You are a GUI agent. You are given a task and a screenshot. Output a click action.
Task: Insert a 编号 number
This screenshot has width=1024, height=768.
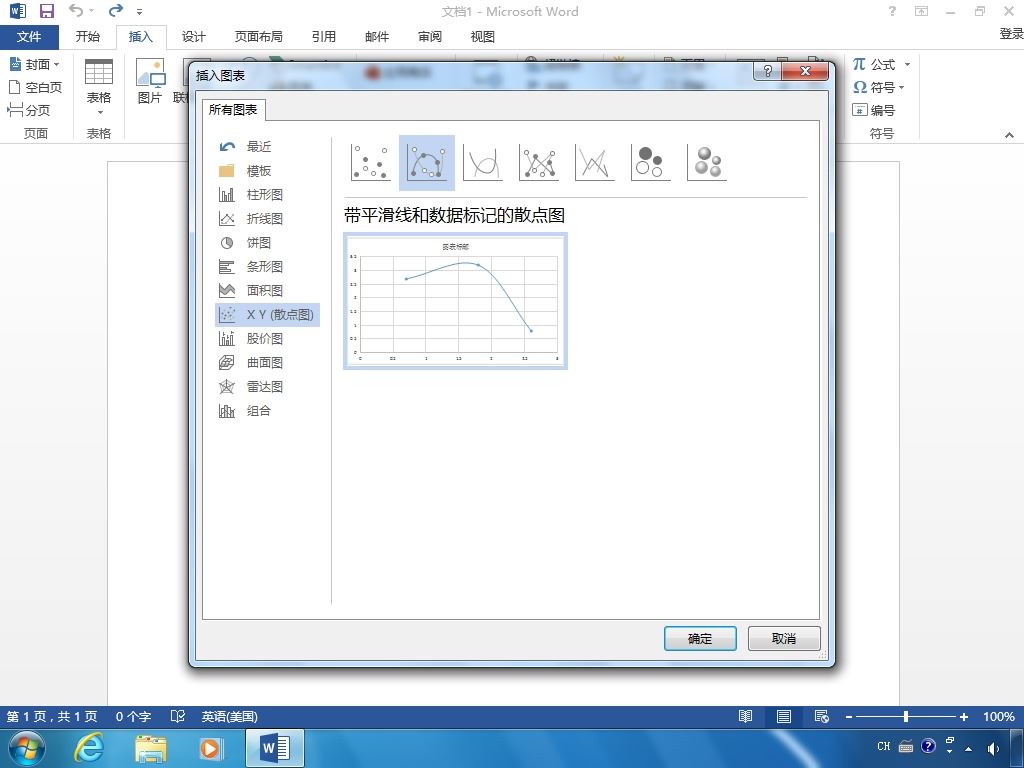coord(874,110)
